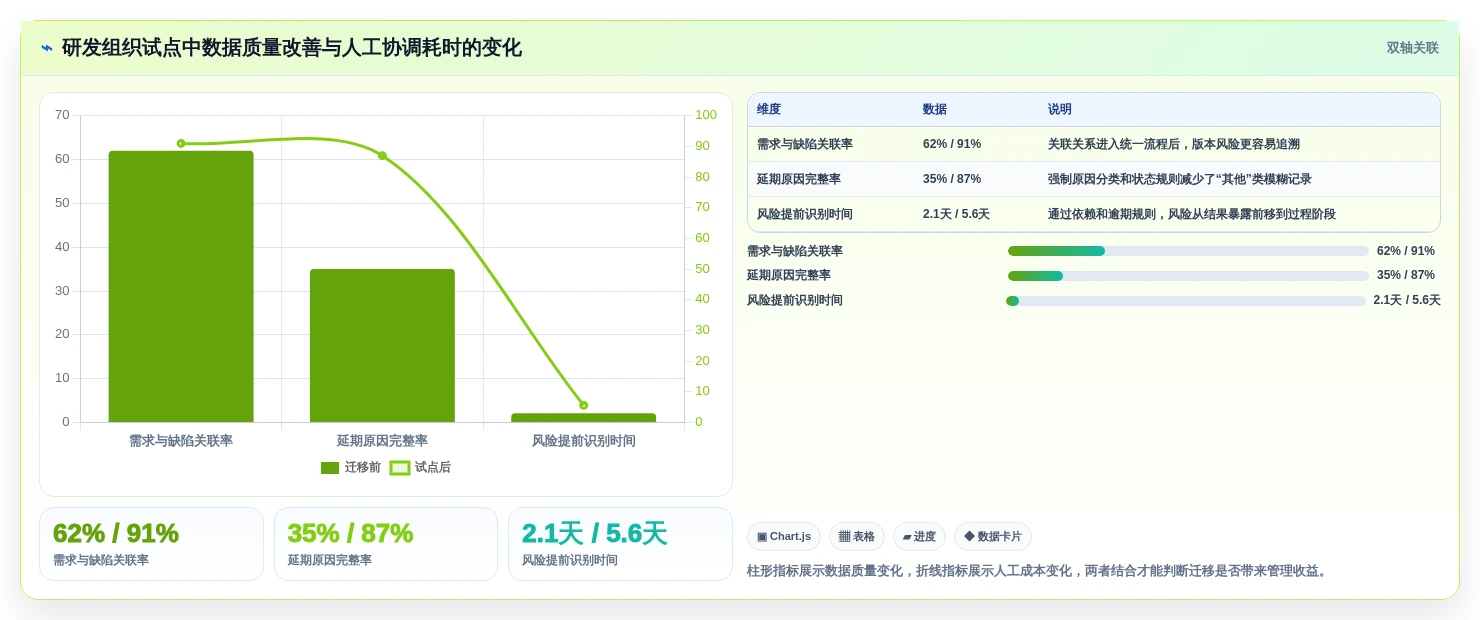The image size is (1480, 620).
Task: Click the 双轴关联 label in header
Action: [1412, 48]
